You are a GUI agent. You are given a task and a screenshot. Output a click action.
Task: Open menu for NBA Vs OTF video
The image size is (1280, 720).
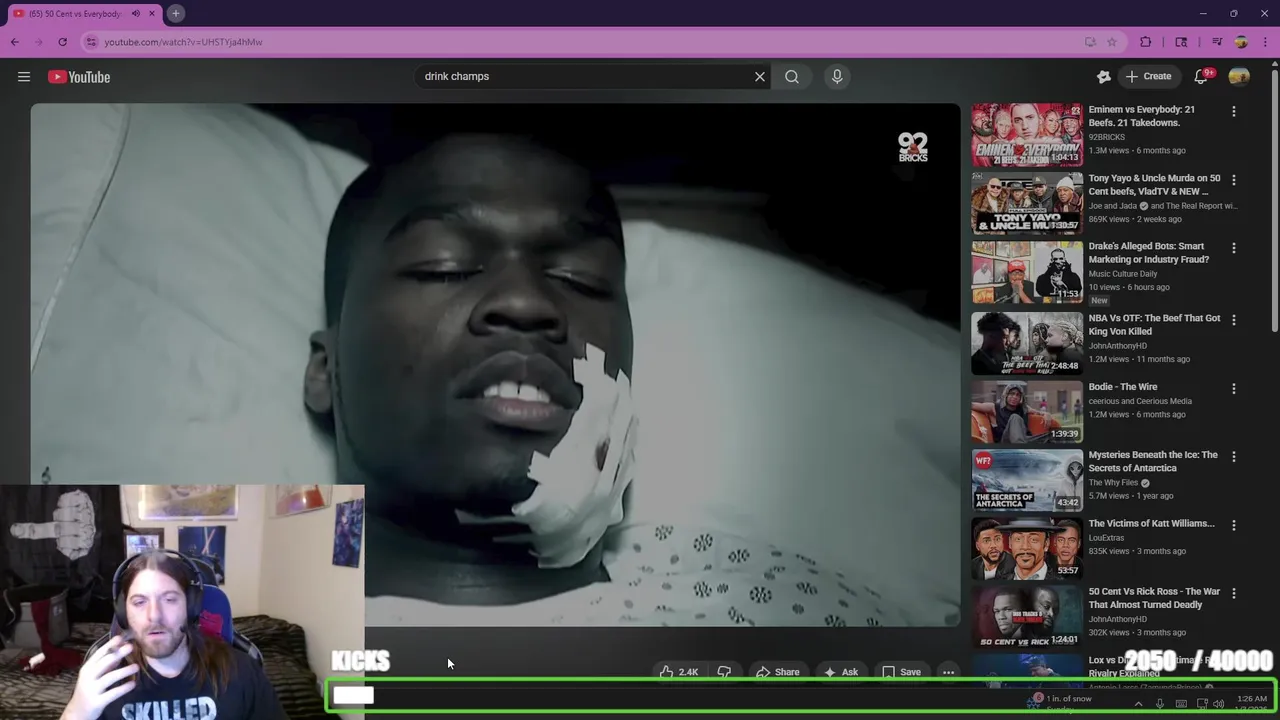[1234, 320]
